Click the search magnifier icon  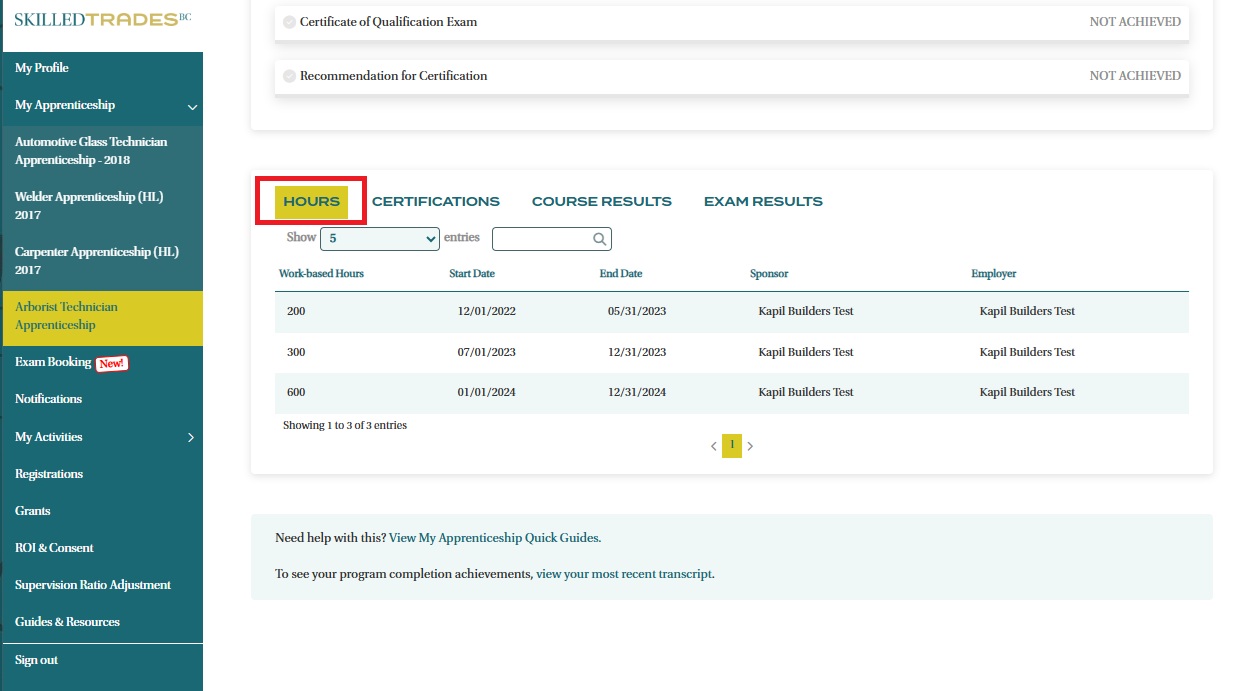pyautogui.click(x=599, y=239)
